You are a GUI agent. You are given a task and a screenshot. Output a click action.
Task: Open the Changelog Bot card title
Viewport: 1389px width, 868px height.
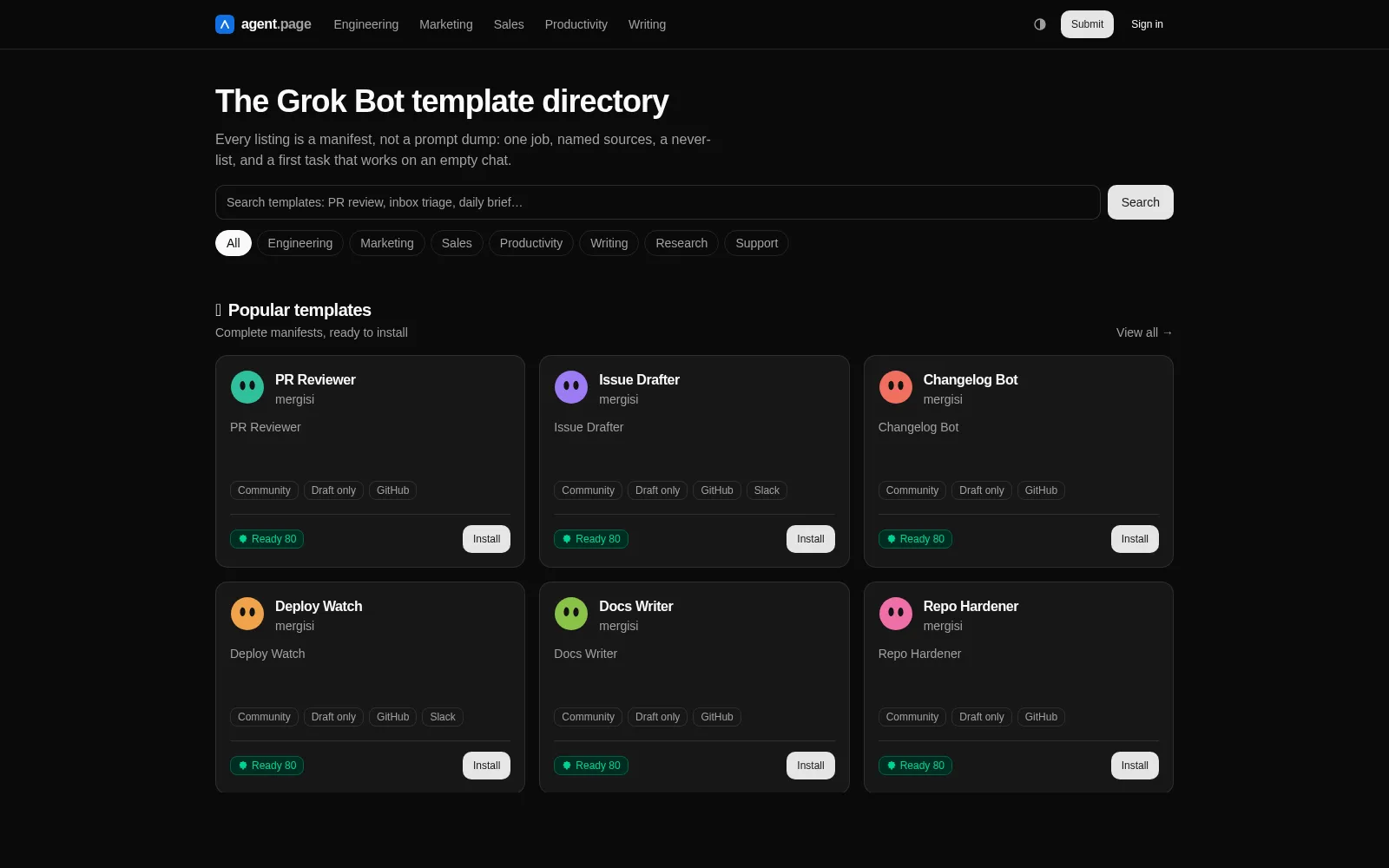pyautogui.click(x=971, y=379)
